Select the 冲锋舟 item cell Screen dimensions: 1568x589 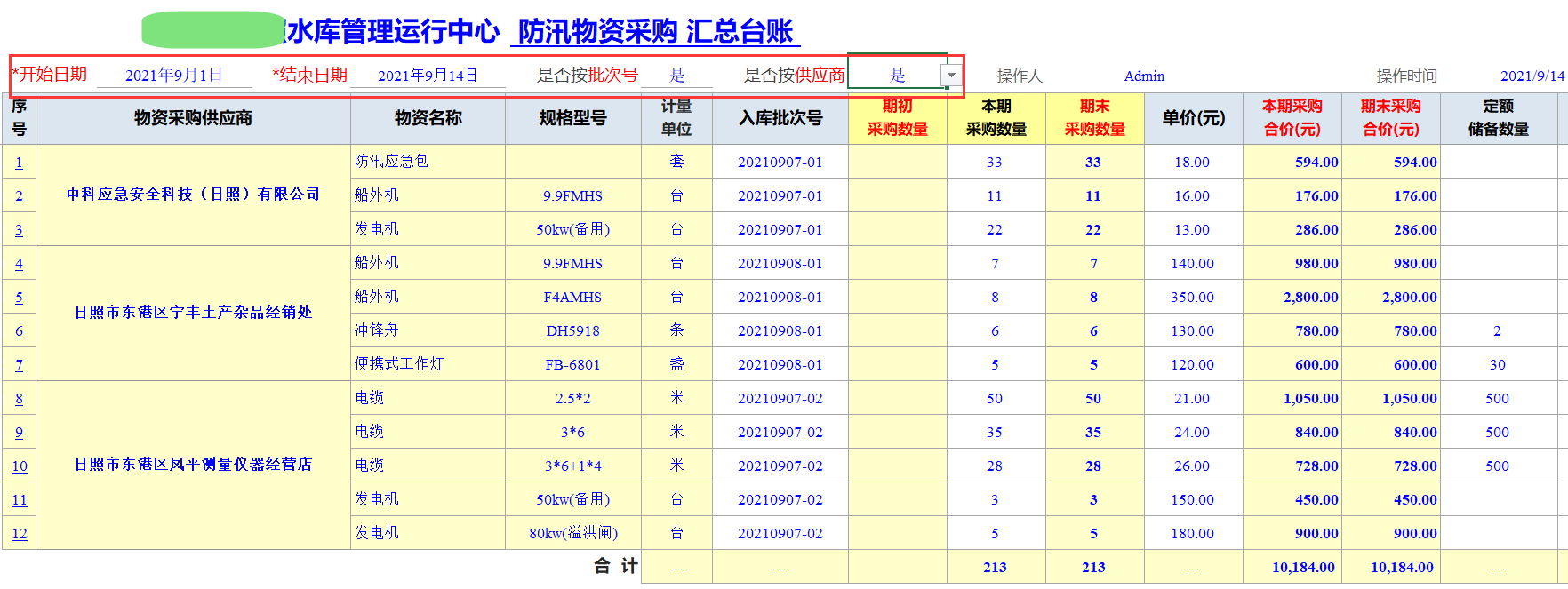tap(377, 330)
